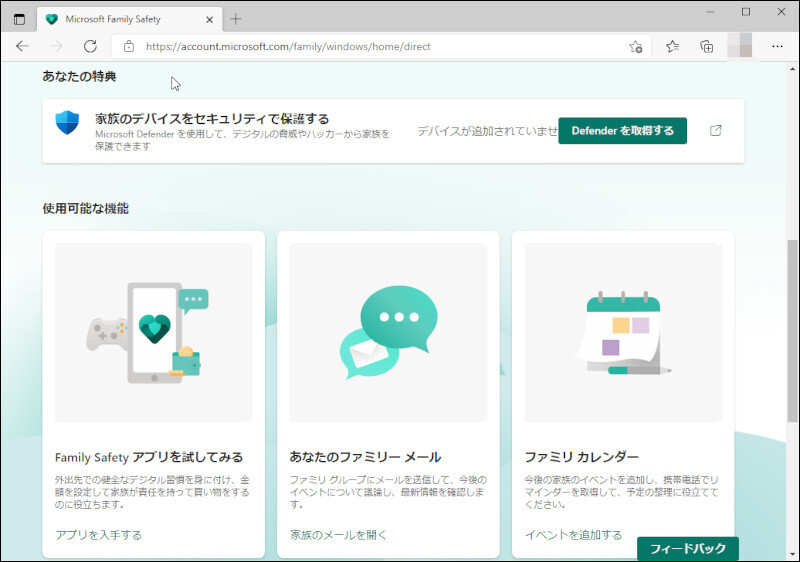800x562 pixels.
Task: Click the Family Safety app illustration
Action: click(154, 333)
